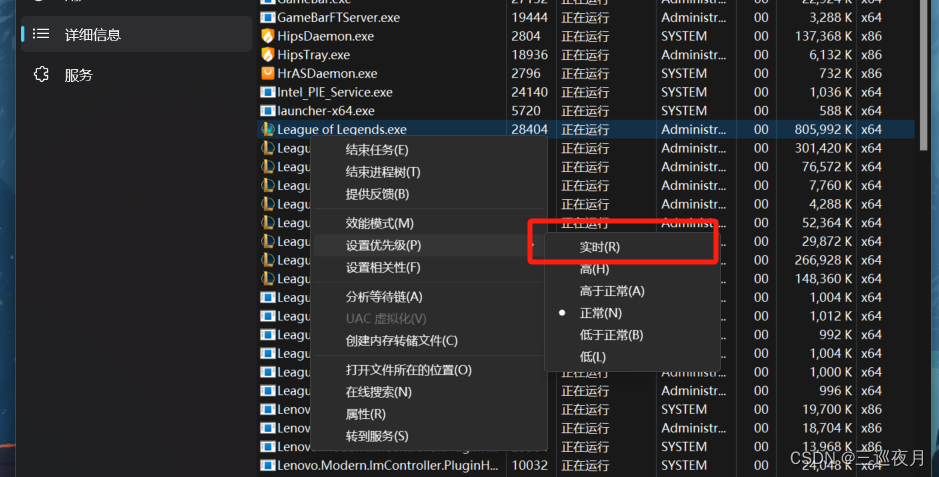Click PID 28404 cell
Image resolution: width=939 pixels, height=477 pixels.
point(529,129)
